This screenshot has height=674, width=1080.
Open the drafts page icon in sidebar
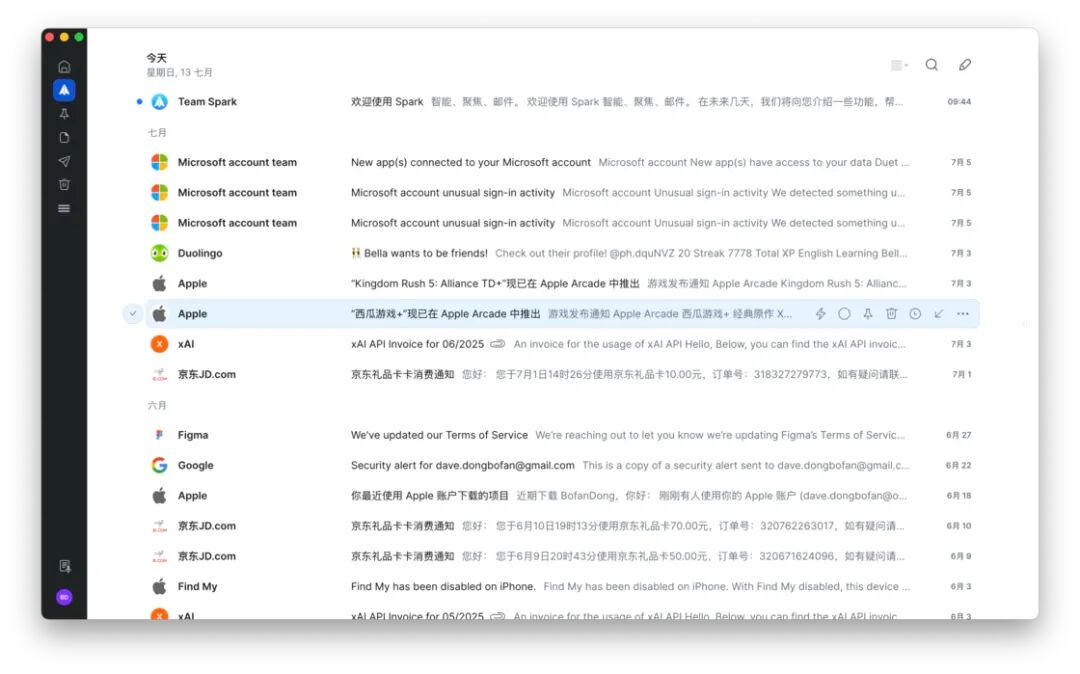pos(64,138)
